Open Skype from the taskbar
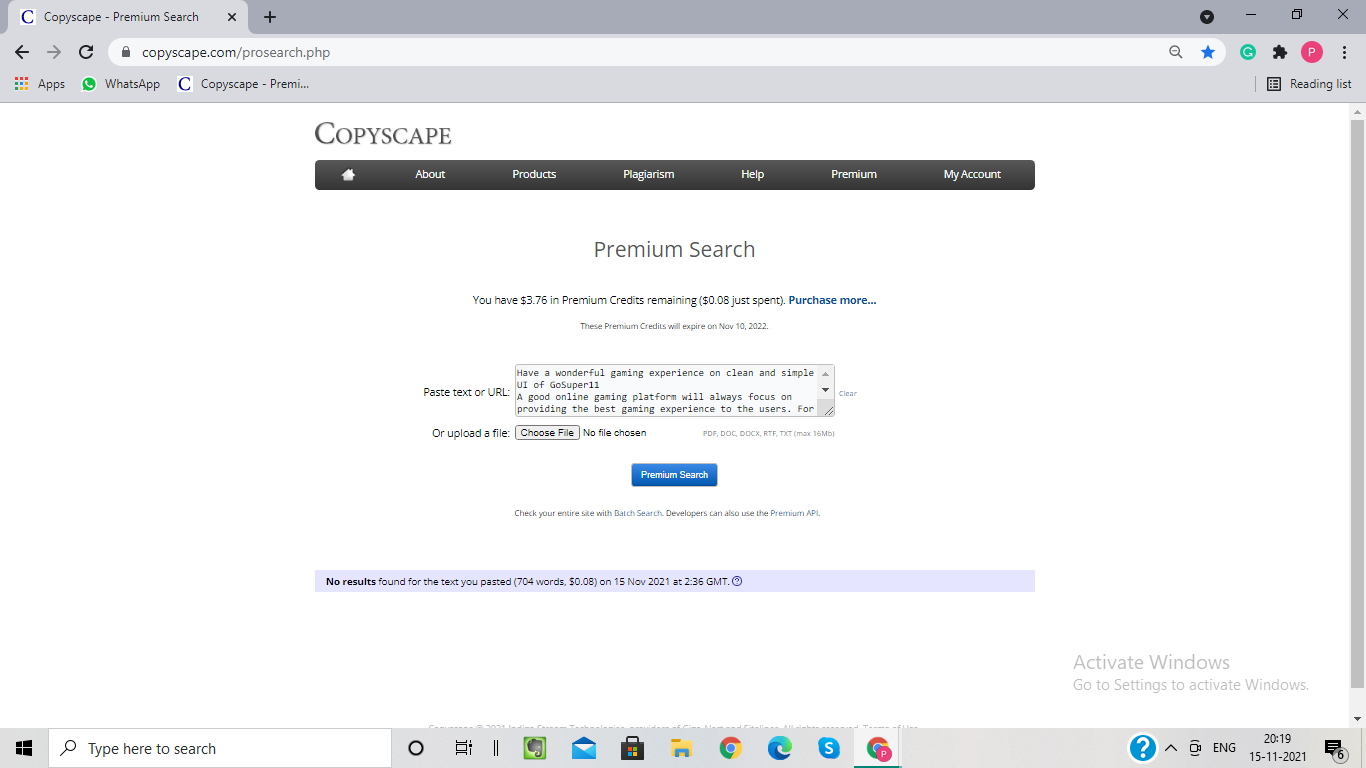Screen dimensions: 1366x768 pyautogui.click(x=829, y=748)
